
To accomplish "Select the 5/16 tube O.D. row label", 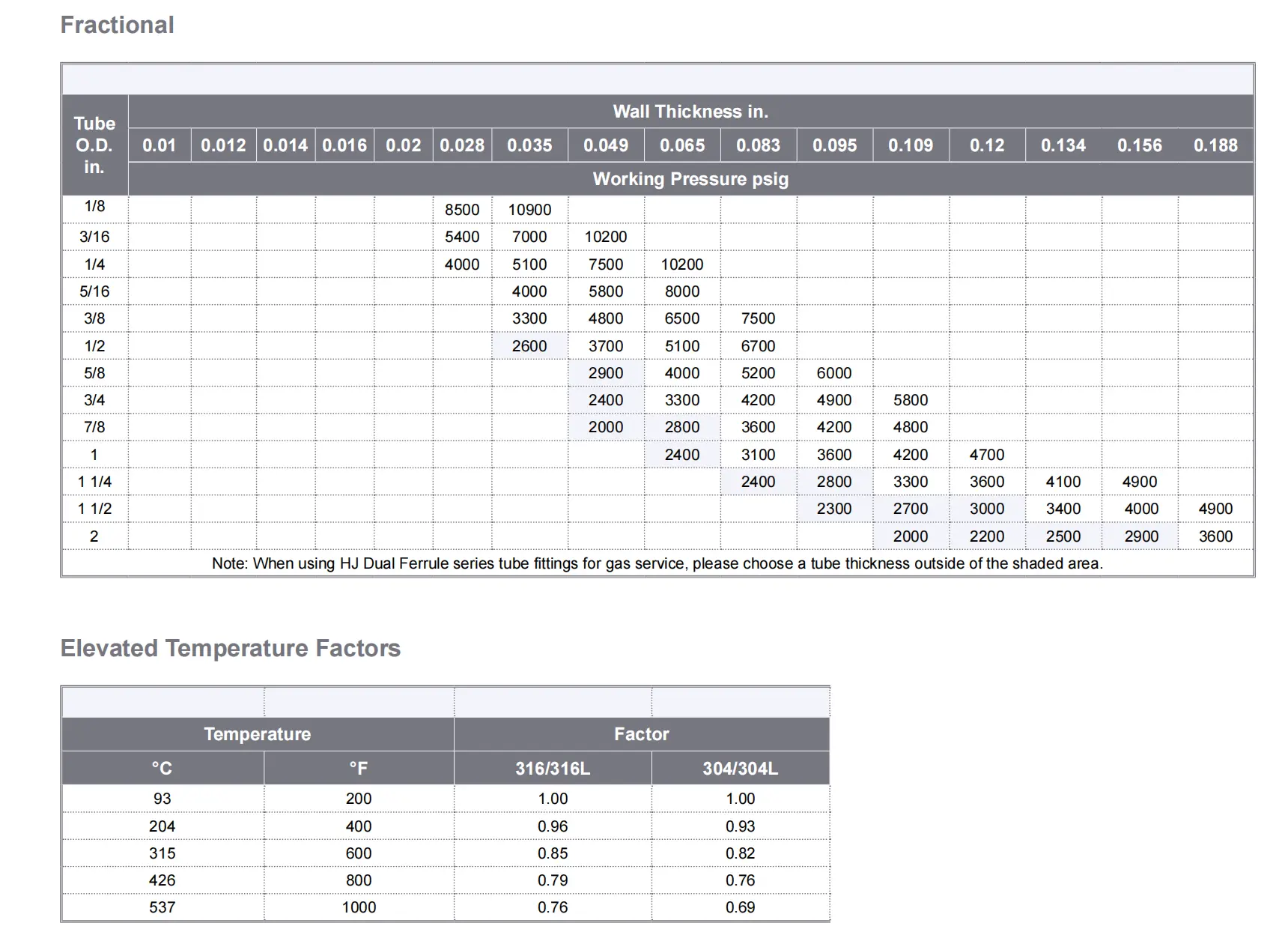I will [94, 291].
